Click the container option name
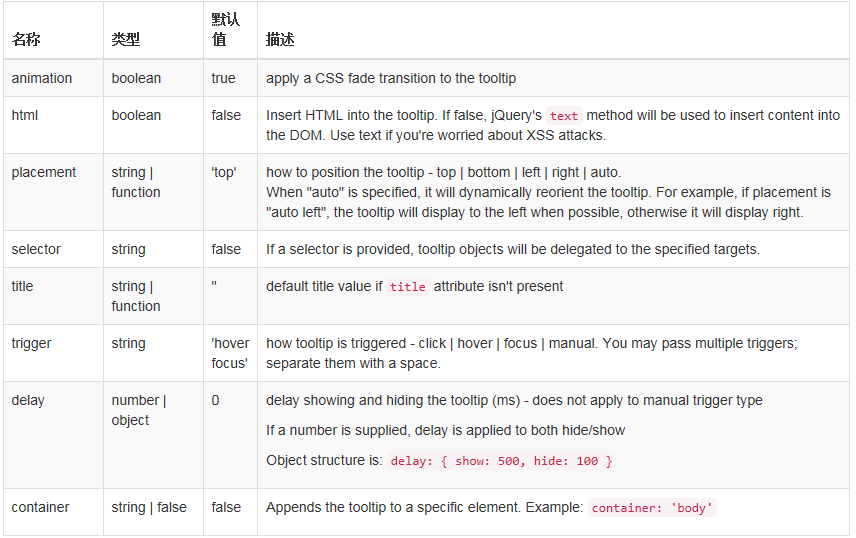Viewport: 856px width, 538px height. click(x=41, y=507)
